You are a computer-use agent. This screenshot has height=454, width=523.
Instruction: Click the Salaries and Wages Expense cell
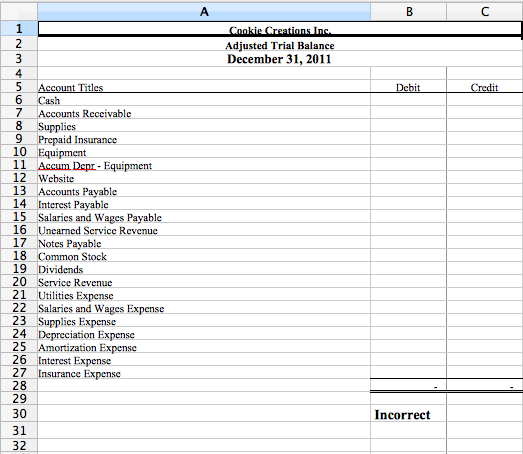pyautogui.click(x=204, y=308)
